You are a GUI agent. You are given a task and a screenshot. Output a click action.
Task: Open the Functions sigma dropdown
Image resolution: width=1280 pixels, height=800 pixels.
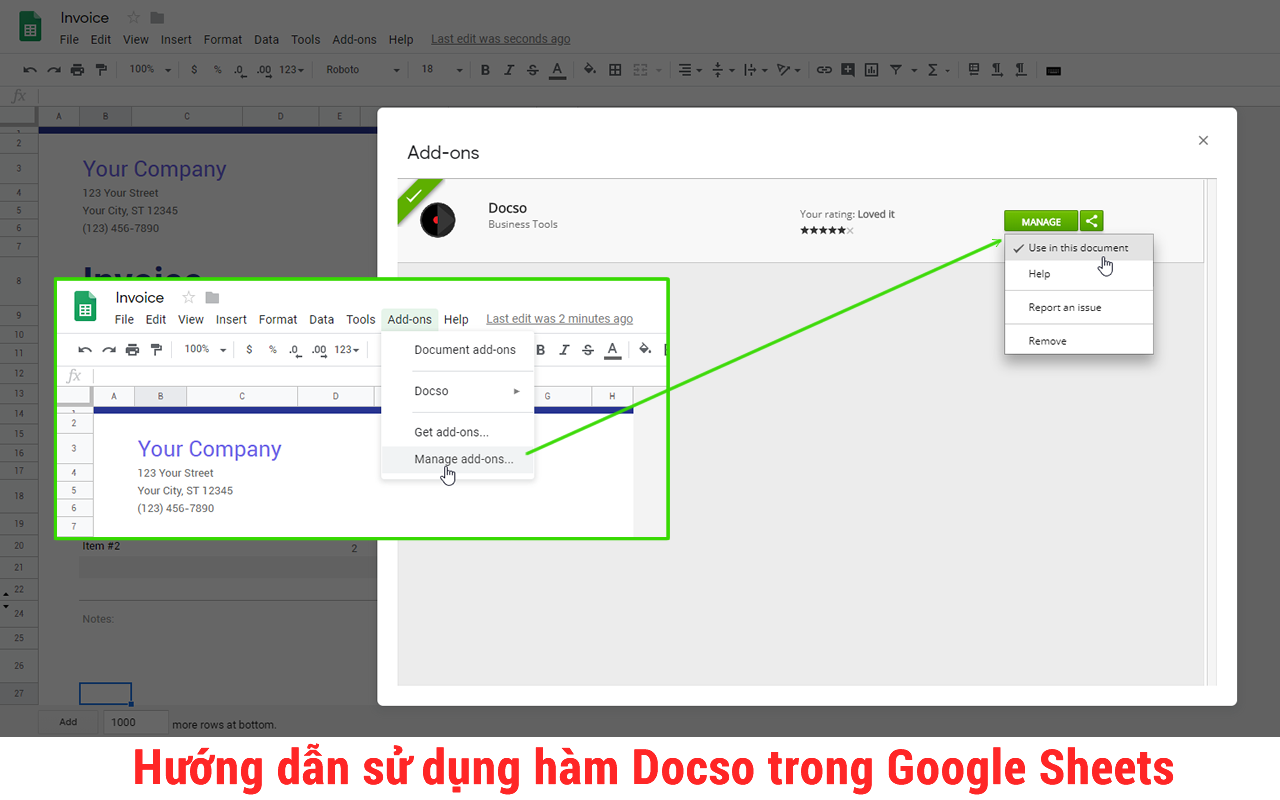coord(938,70)
